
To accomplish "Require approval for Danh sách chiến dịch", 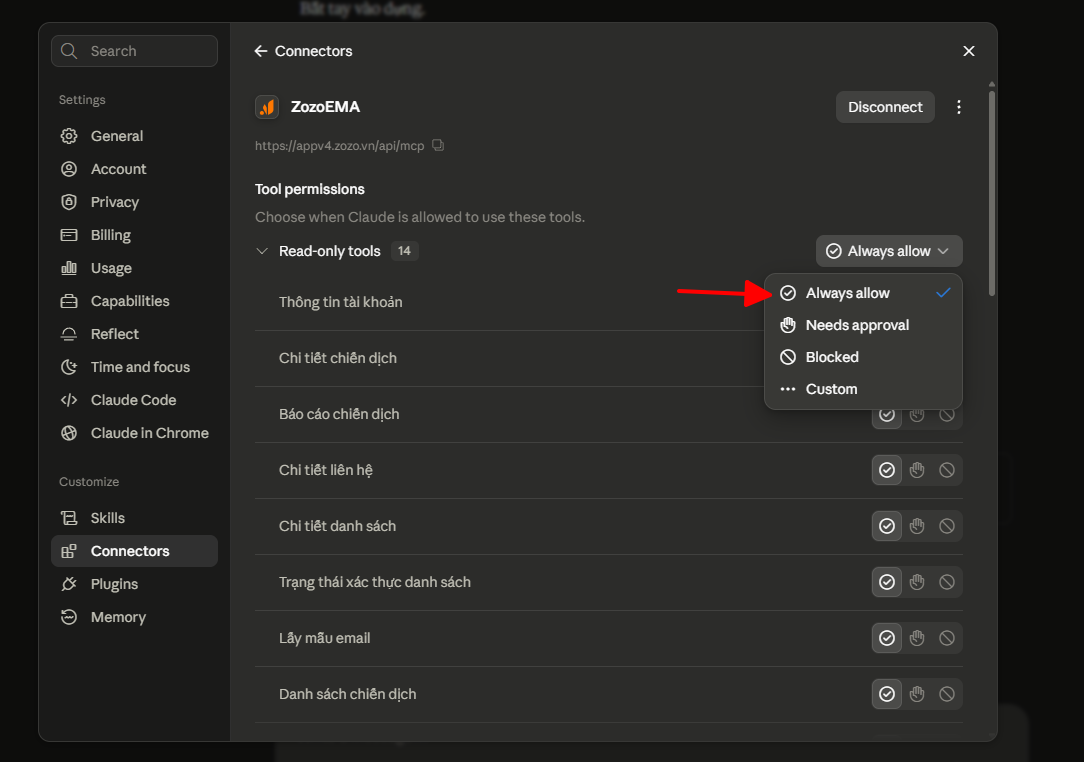I will (x=917, y=694).
